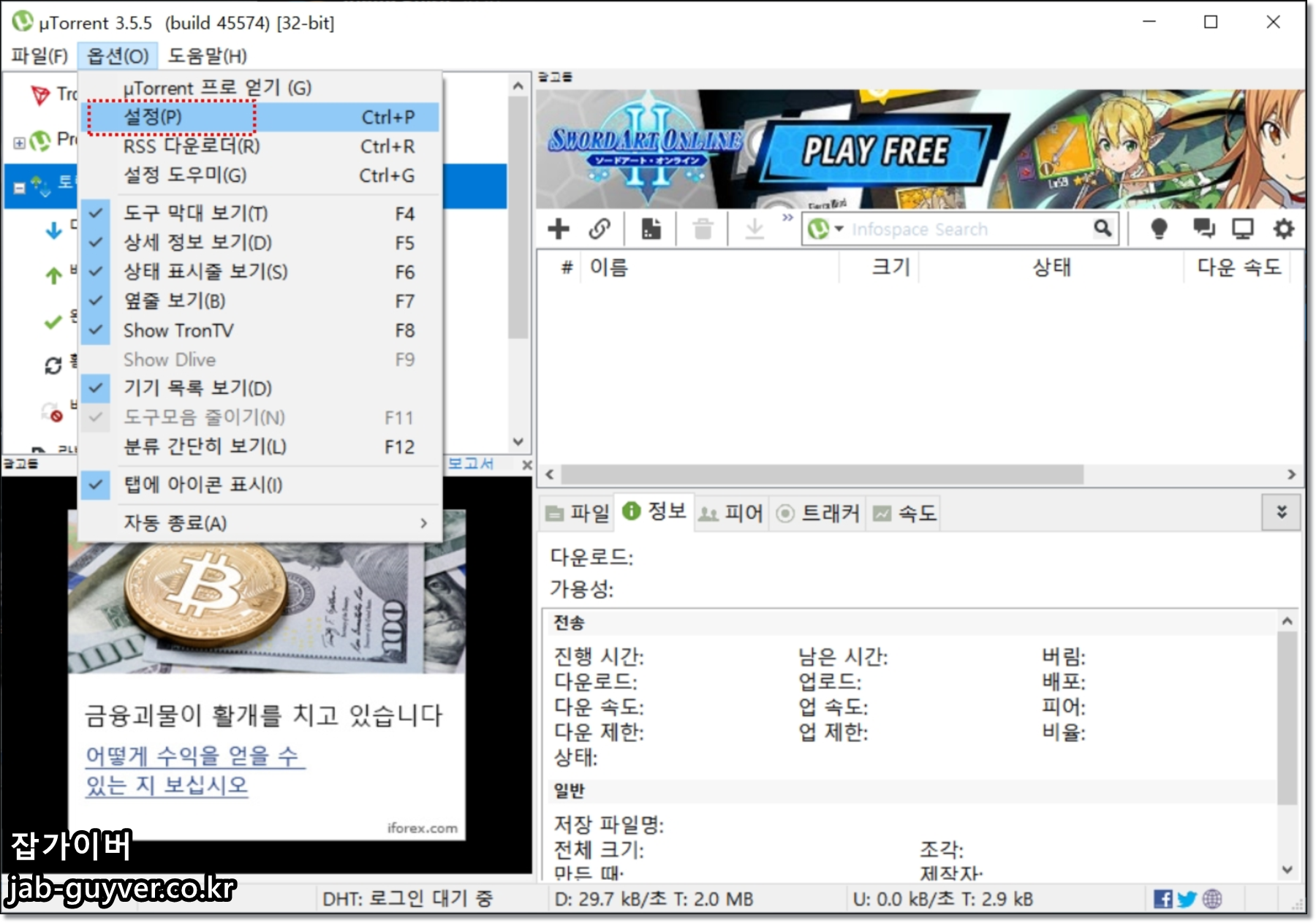
Task: Click the globe icon in the status bar
Action: click(x=1212, y=899)
